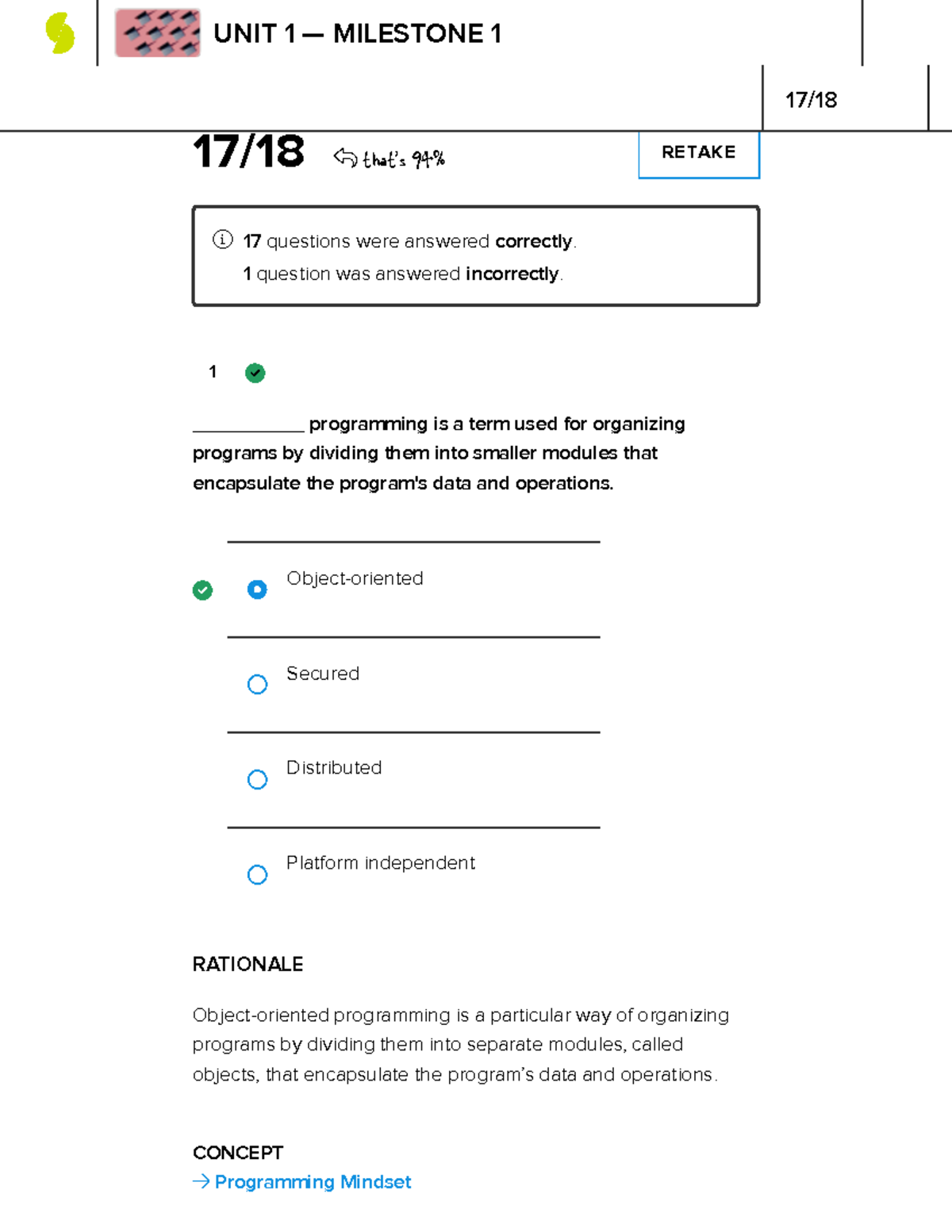Click the large 17/18 score heading
The height and width of the screenshot is (1232, 952).
point(248,151)
